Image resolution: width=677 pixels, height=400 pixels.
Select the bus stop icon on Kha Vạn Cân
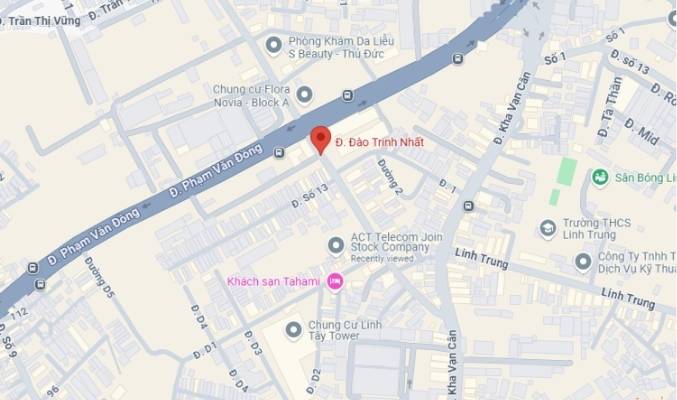point(468,206)
